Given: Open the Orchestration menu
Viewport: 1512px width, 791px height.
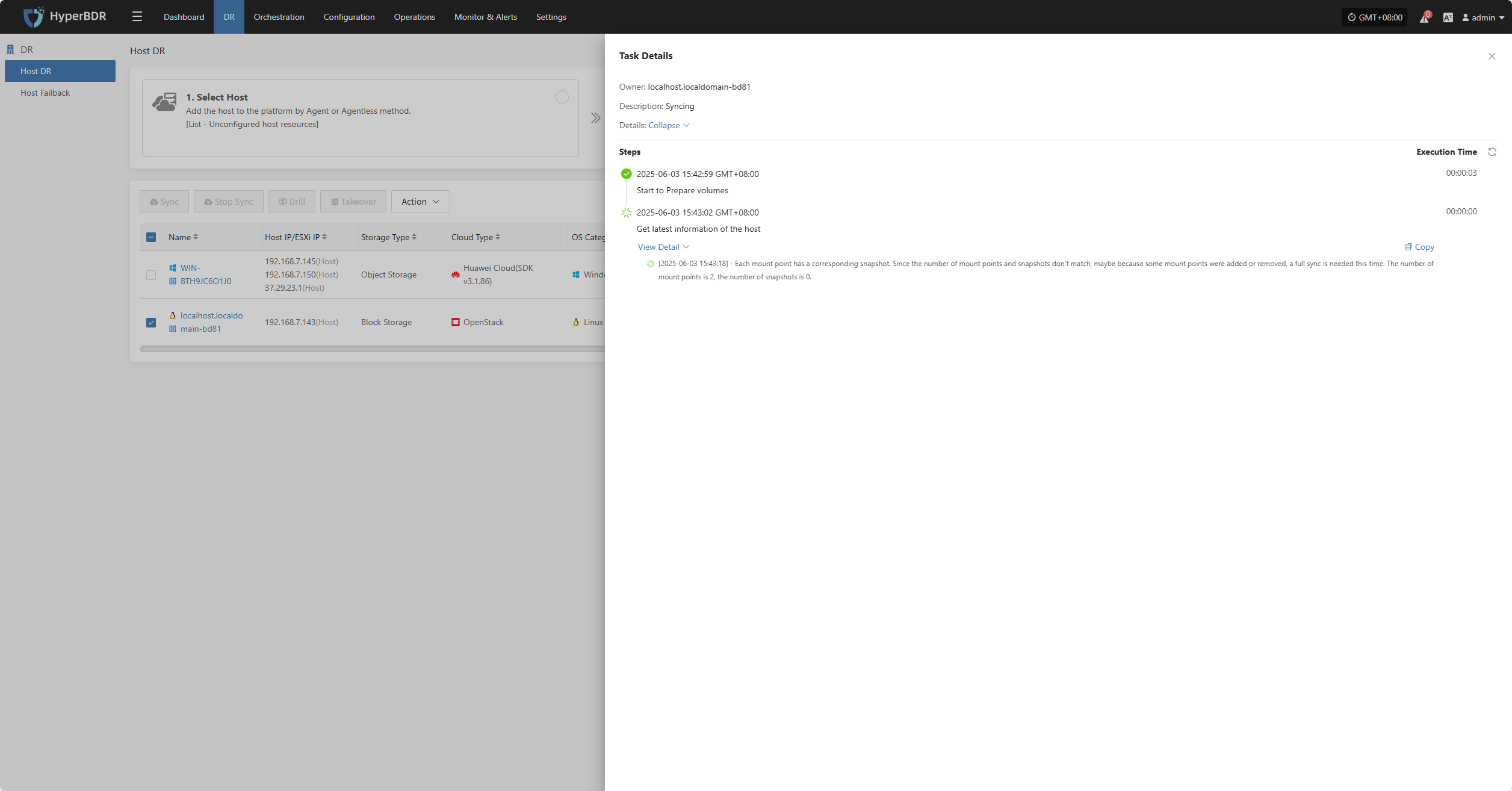Looking at the screenshot, I should pos(279,17).
